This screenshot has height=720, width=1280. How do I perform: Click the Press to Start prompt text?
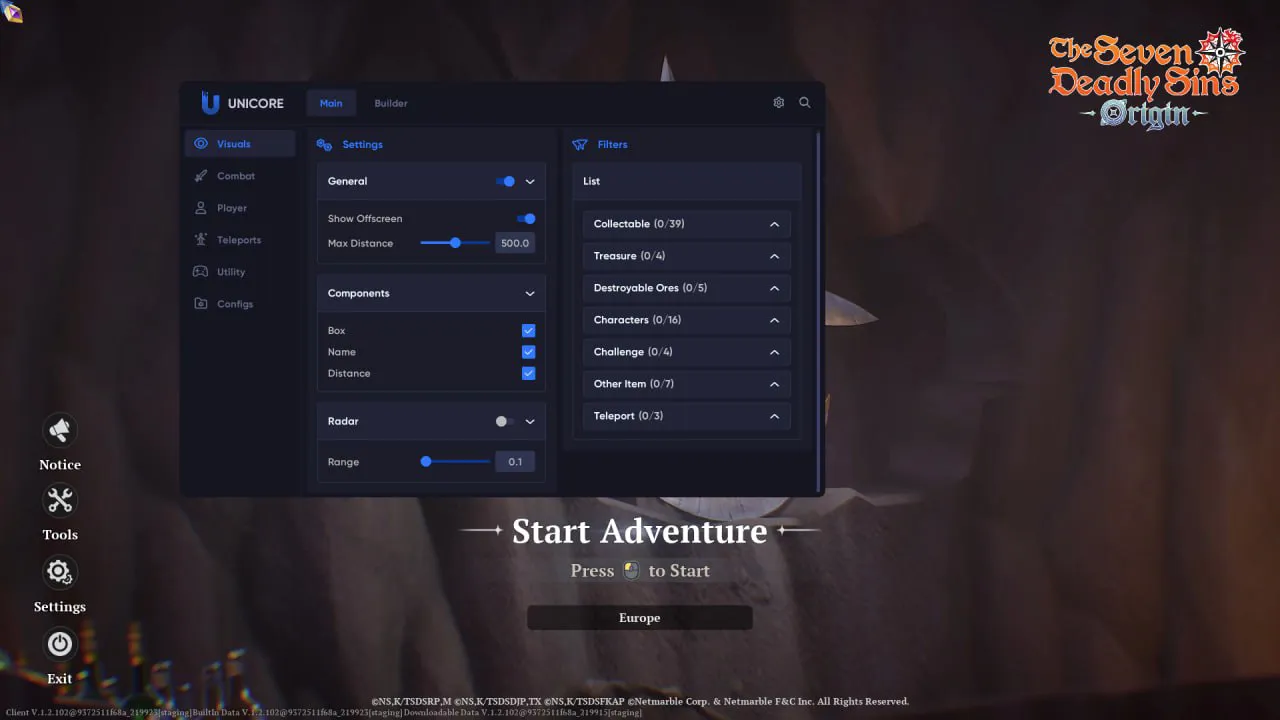(640, 571)
